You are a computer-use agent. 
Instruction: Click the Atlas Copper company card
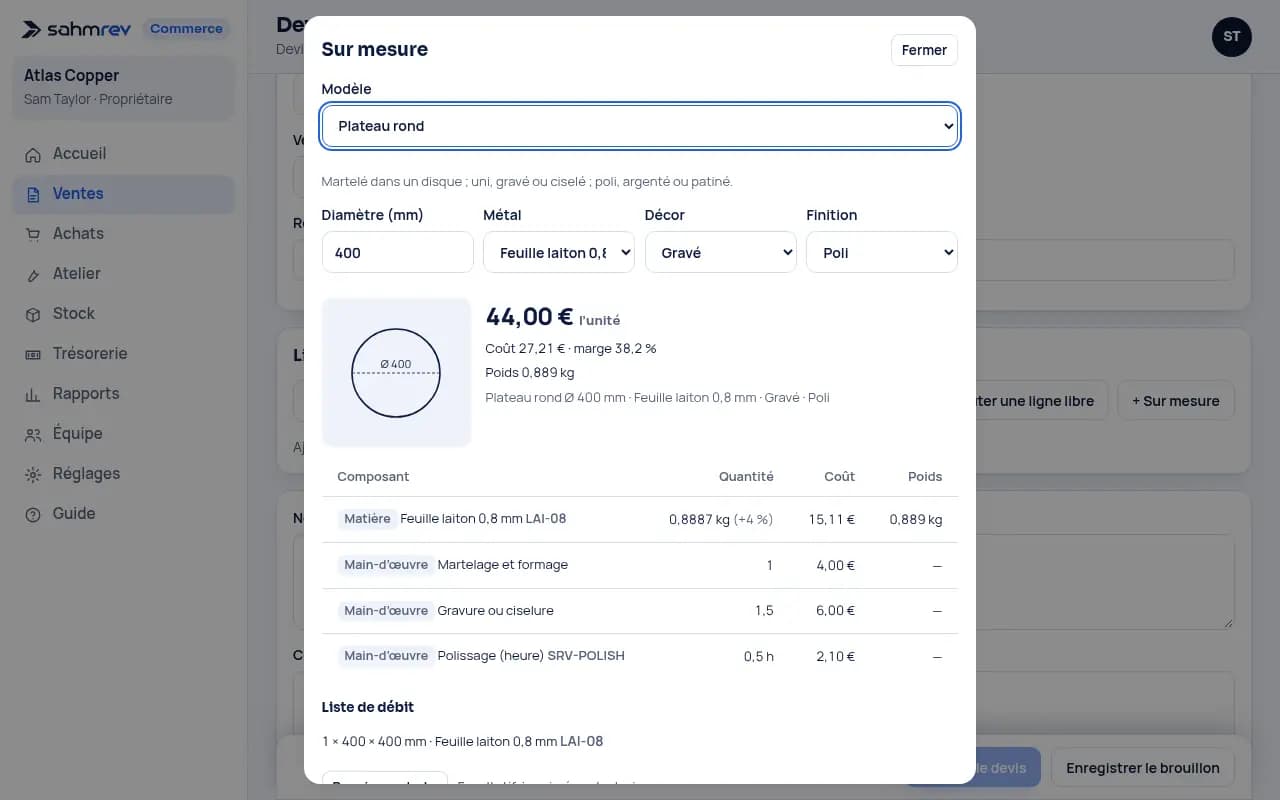click(x=124, y=87)
